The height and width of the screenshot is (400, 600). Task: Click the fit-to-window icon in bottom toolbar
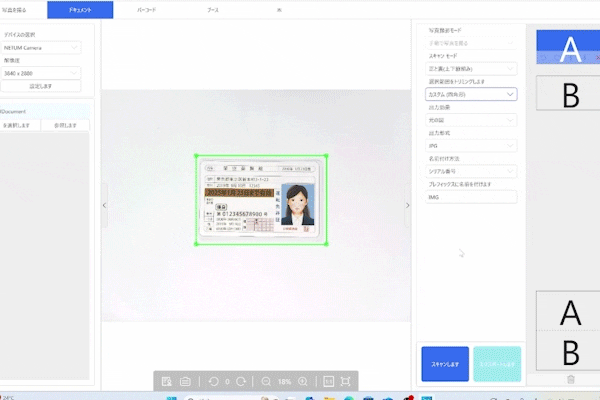(x=346, y=382)
